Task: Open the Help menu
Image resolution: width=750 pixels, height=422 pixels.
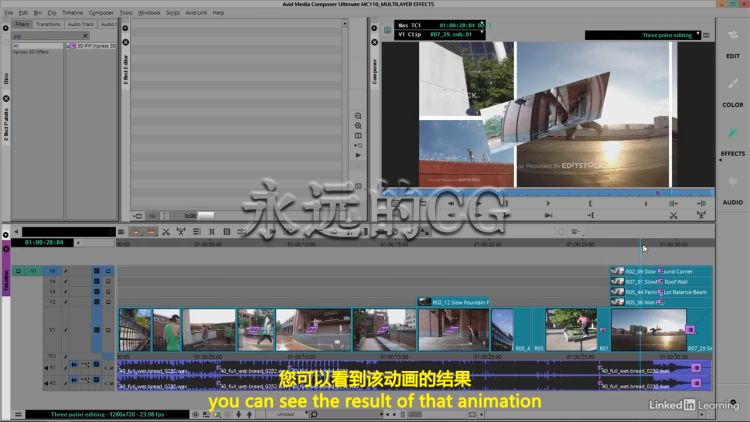Action: (x=218, y=13)
